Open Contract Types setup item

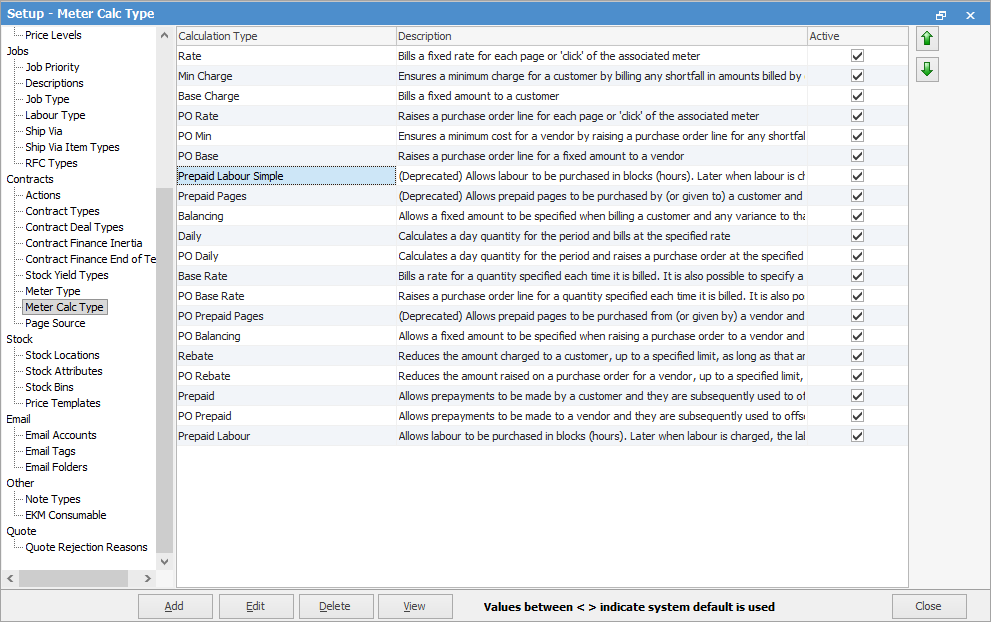pos(62,211)
